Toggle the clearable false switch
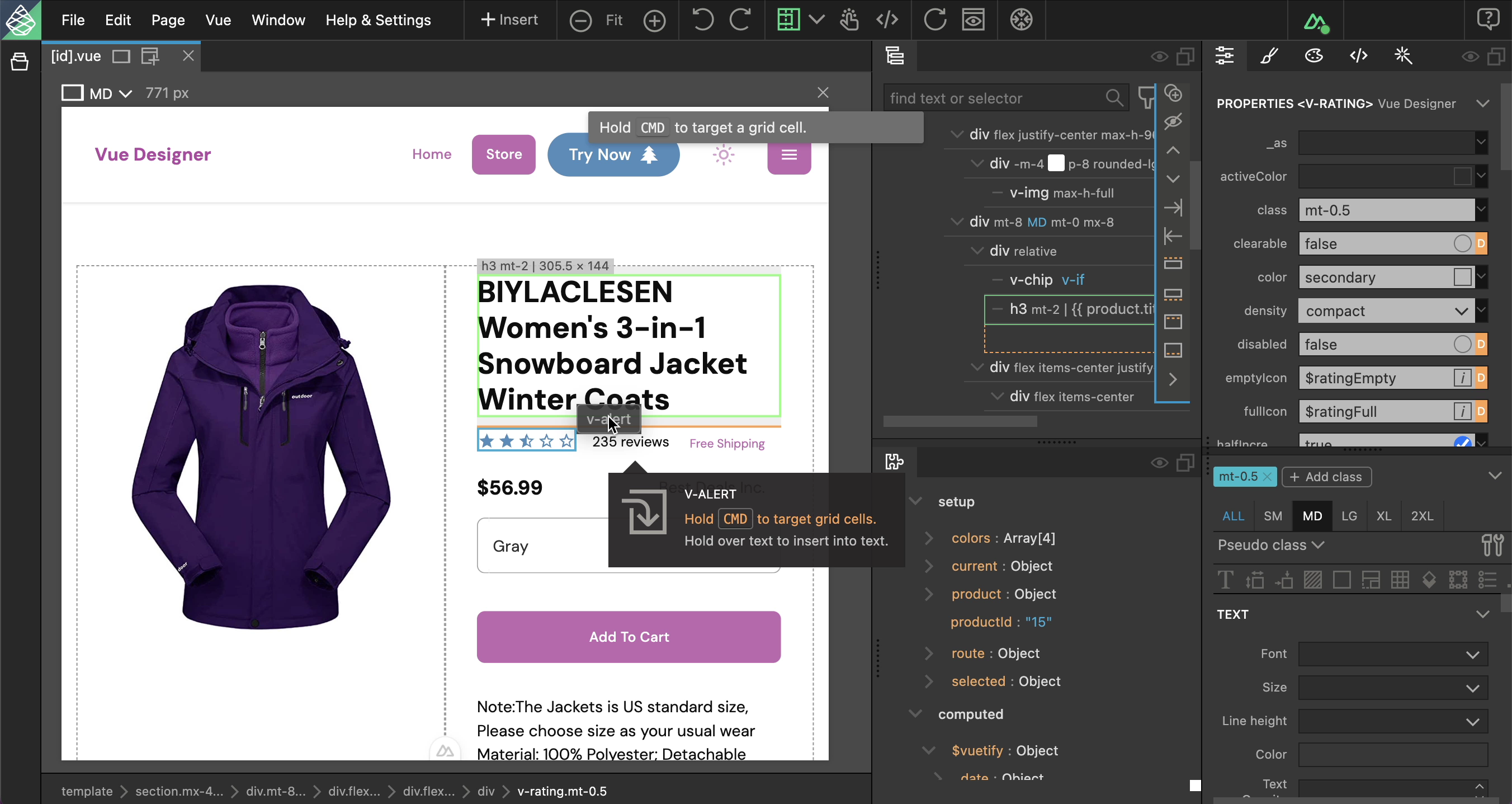This screenshot has height=804, width=1512. 1462,243
